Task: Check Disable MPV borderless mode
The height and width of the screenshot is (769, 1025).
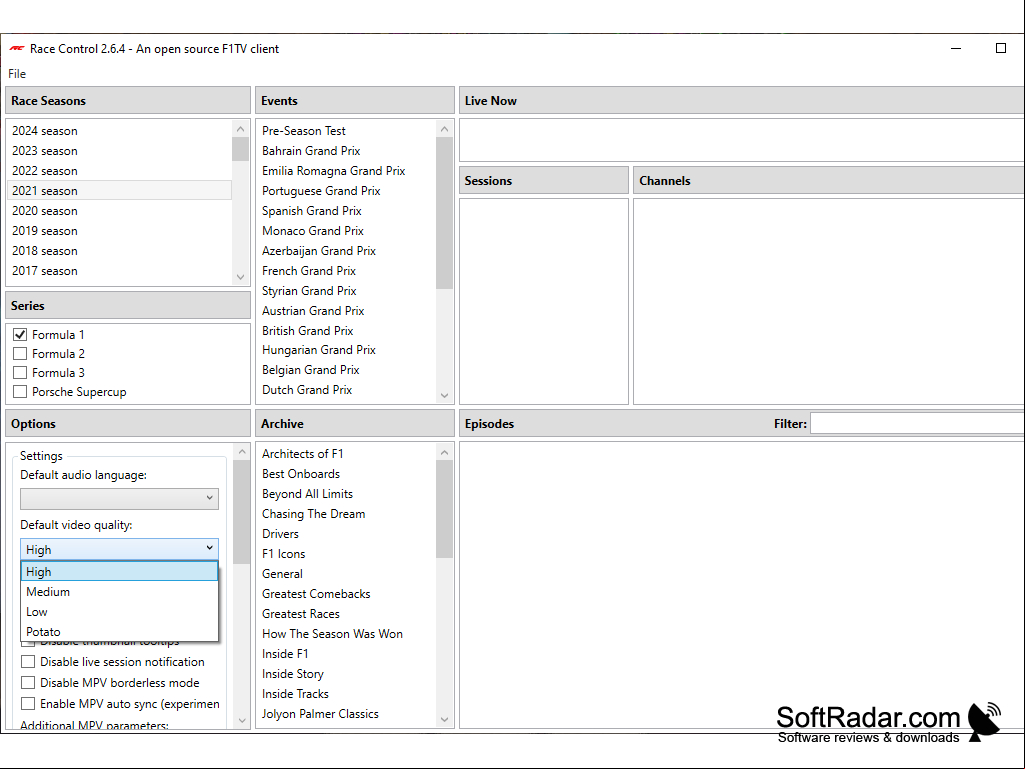Action: [x=28, y=683]
